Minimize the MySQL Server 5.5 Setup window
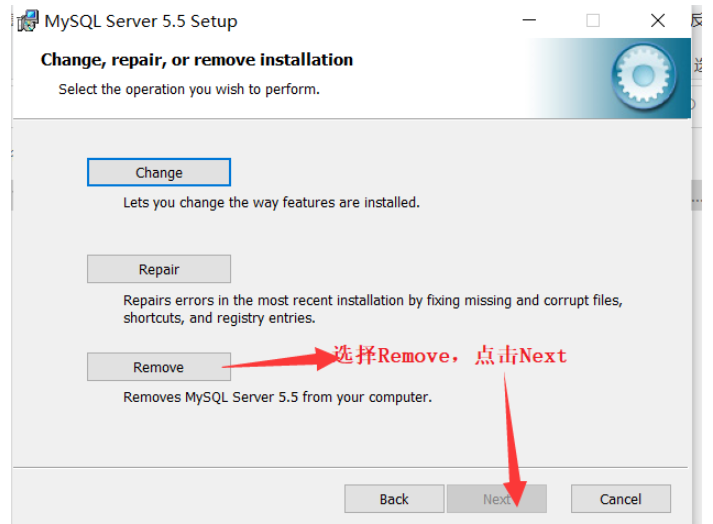713x524 pixels. click(528, 20)
